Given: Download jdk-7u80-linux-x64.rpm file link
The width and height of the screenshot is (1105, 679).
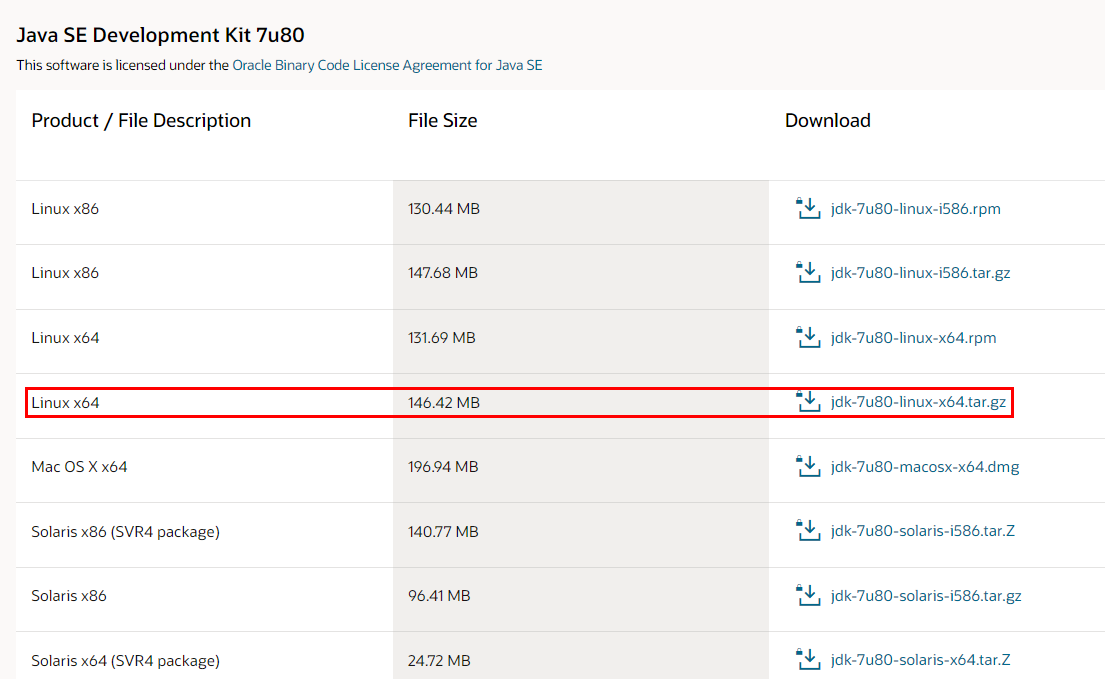Looking at the screenshot, I should 913,337.
